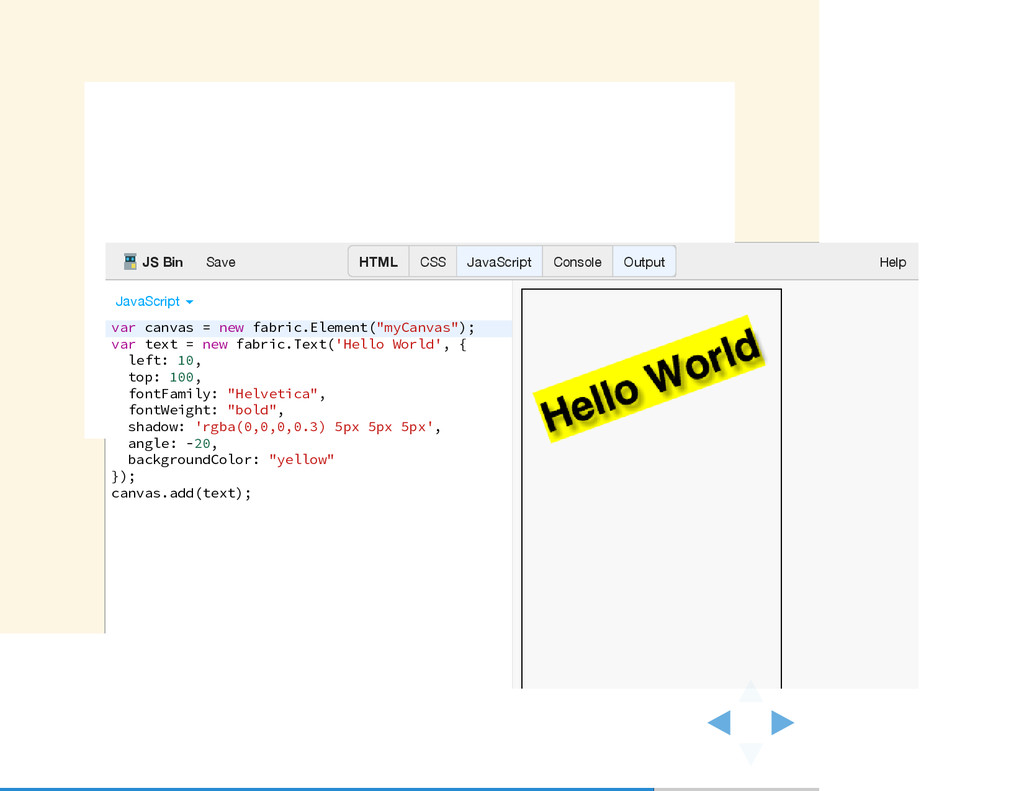The width and height of the screenshot is (1024, 791).
Task: Switch to the CSS tab
Action: pyautogui.click(x=432, y=261)
